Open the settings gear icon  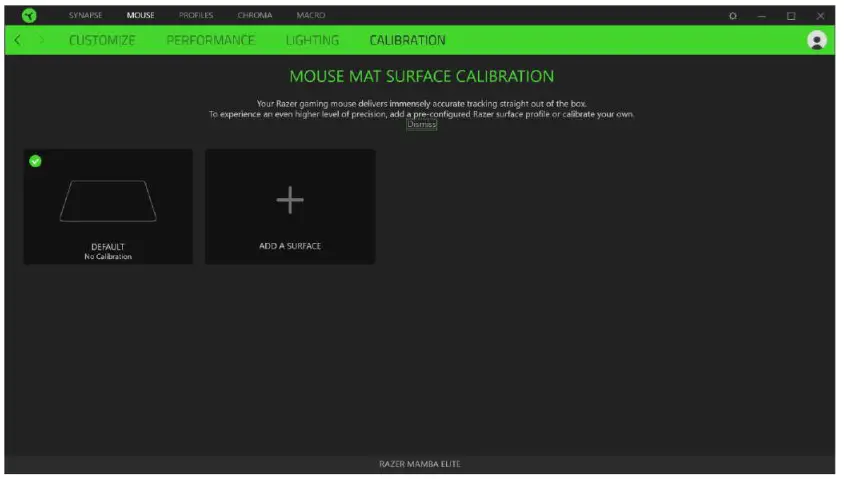click(x=733, y=16)
